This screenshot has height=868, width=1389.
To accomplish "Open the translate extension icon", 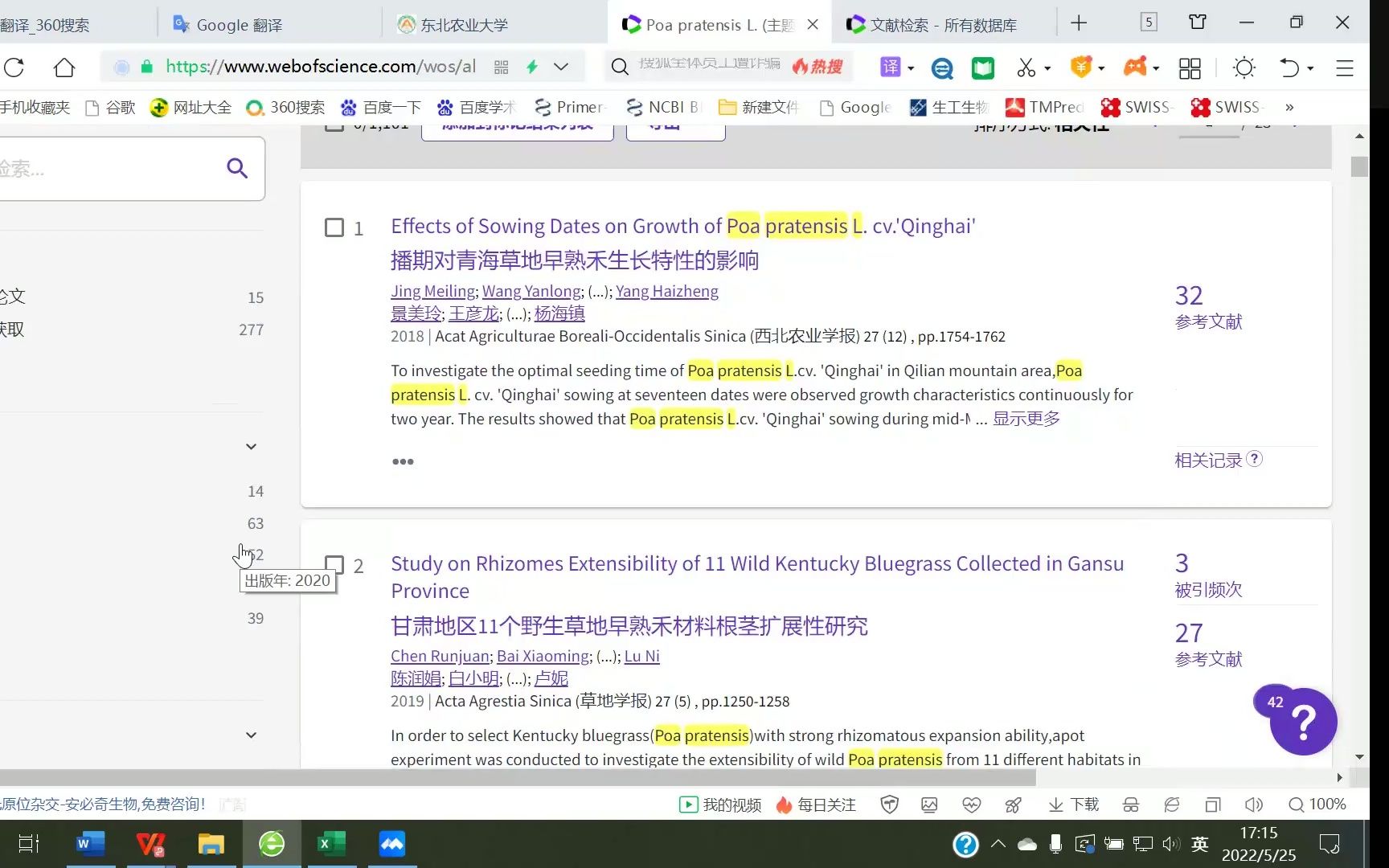I will (x=891, y=68).
